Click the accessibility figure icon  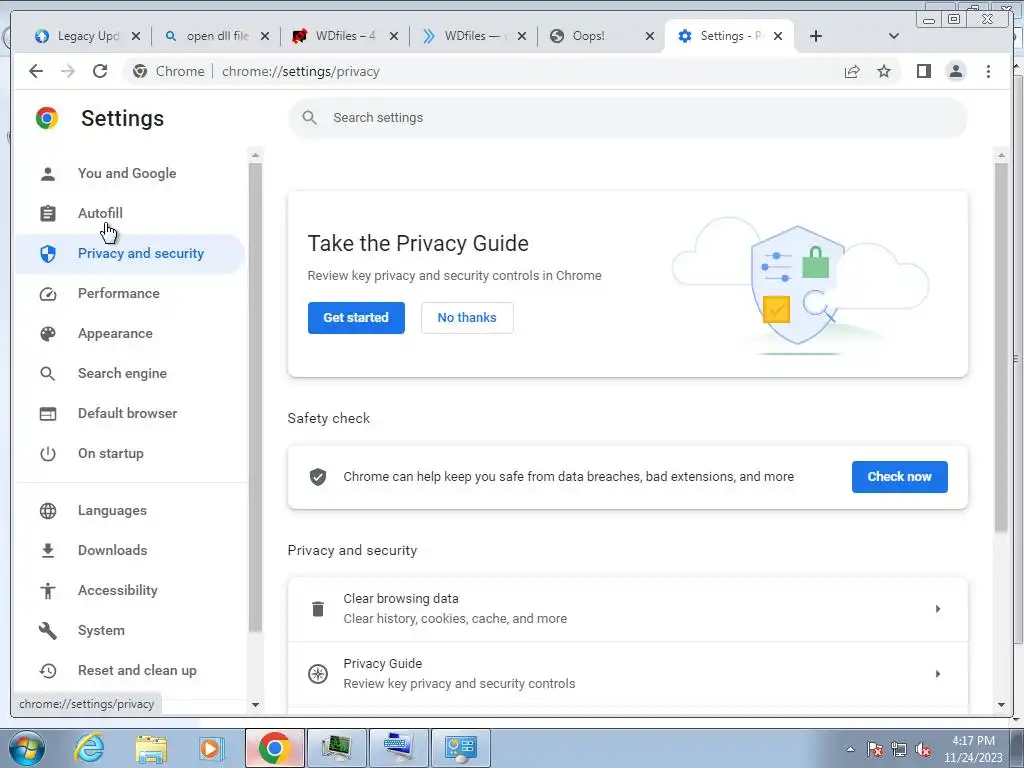coord(48,590)
